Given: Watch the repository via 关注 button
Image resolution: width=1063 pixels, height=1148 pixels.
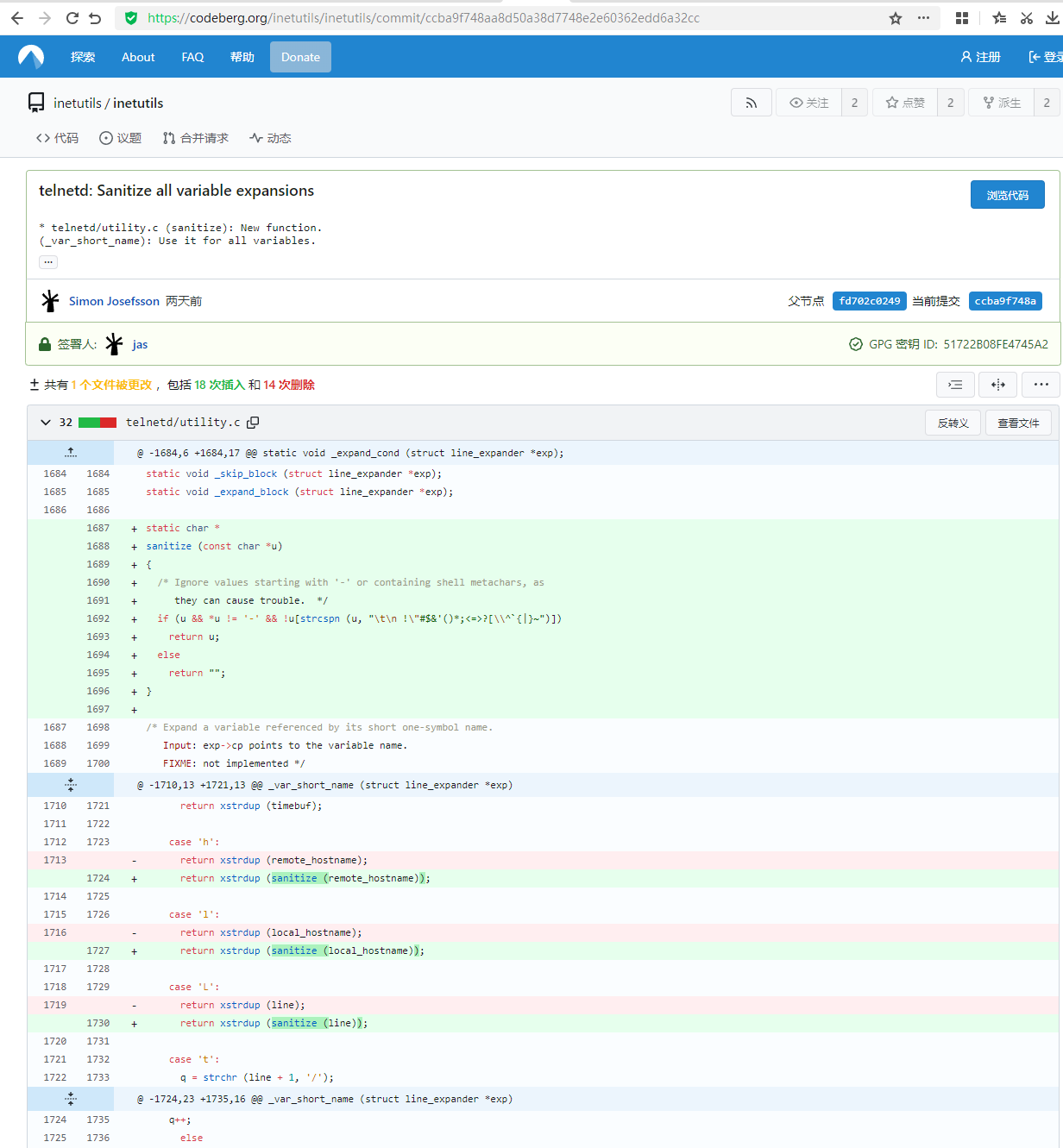Looking at the screenshot, I should pos(808,103).
